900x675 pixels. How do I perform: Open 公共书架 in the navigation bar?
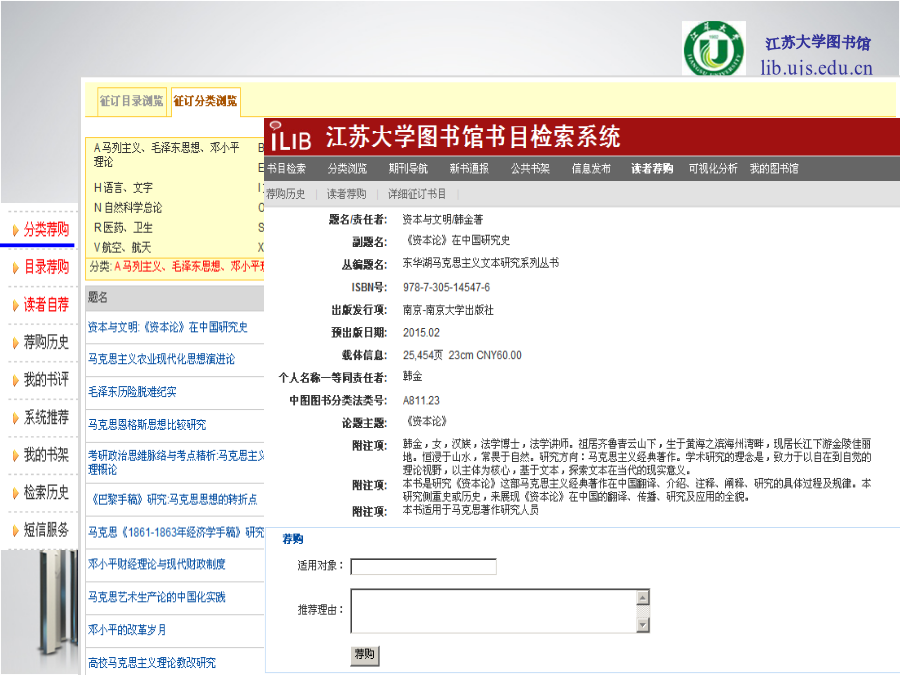coord(530,169)
